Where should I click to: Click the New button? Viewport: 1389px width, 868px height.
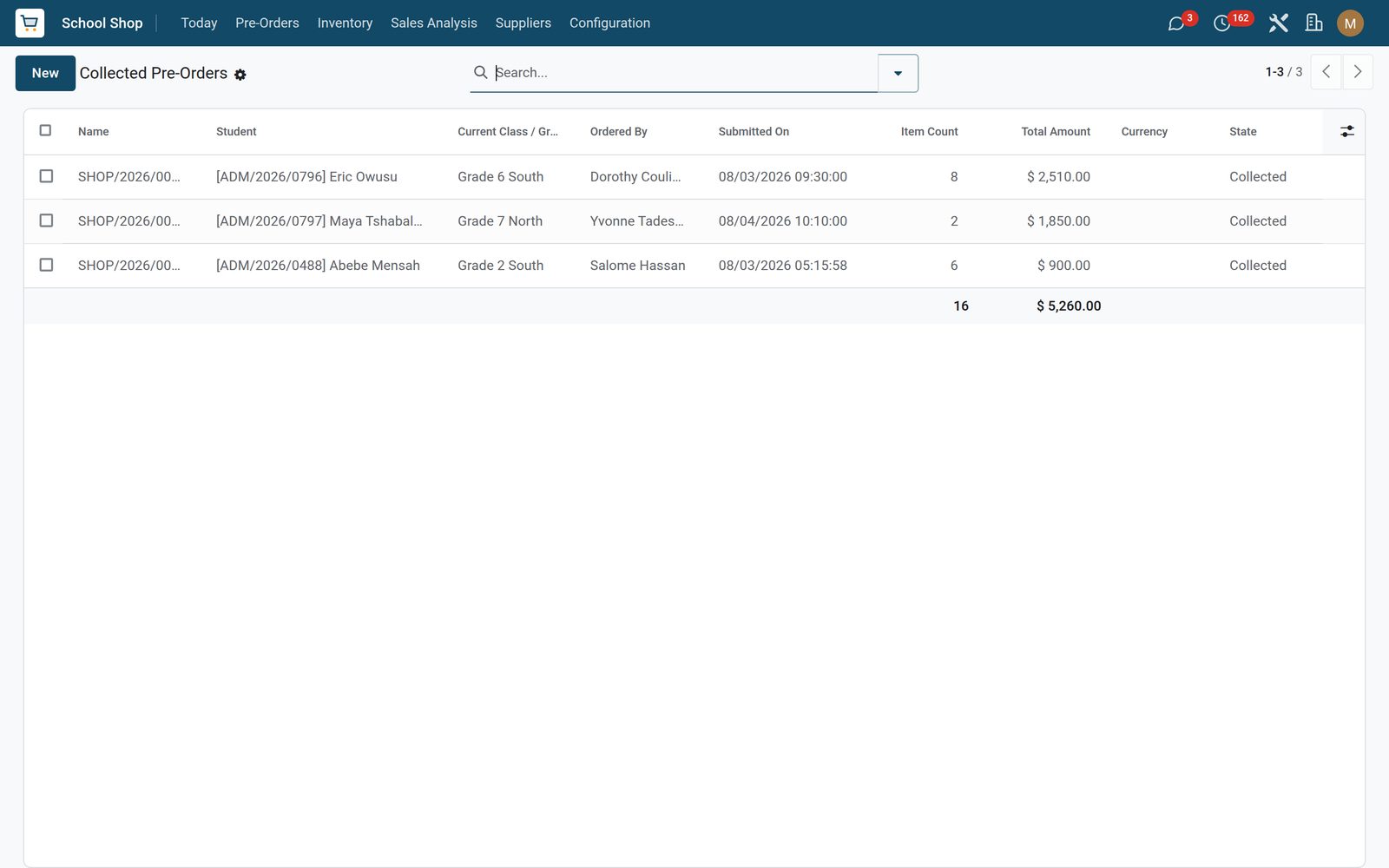[45, 73]
